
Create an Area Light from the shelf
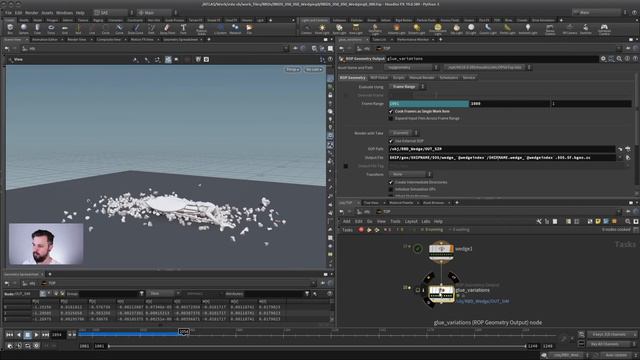pos(356,29)
